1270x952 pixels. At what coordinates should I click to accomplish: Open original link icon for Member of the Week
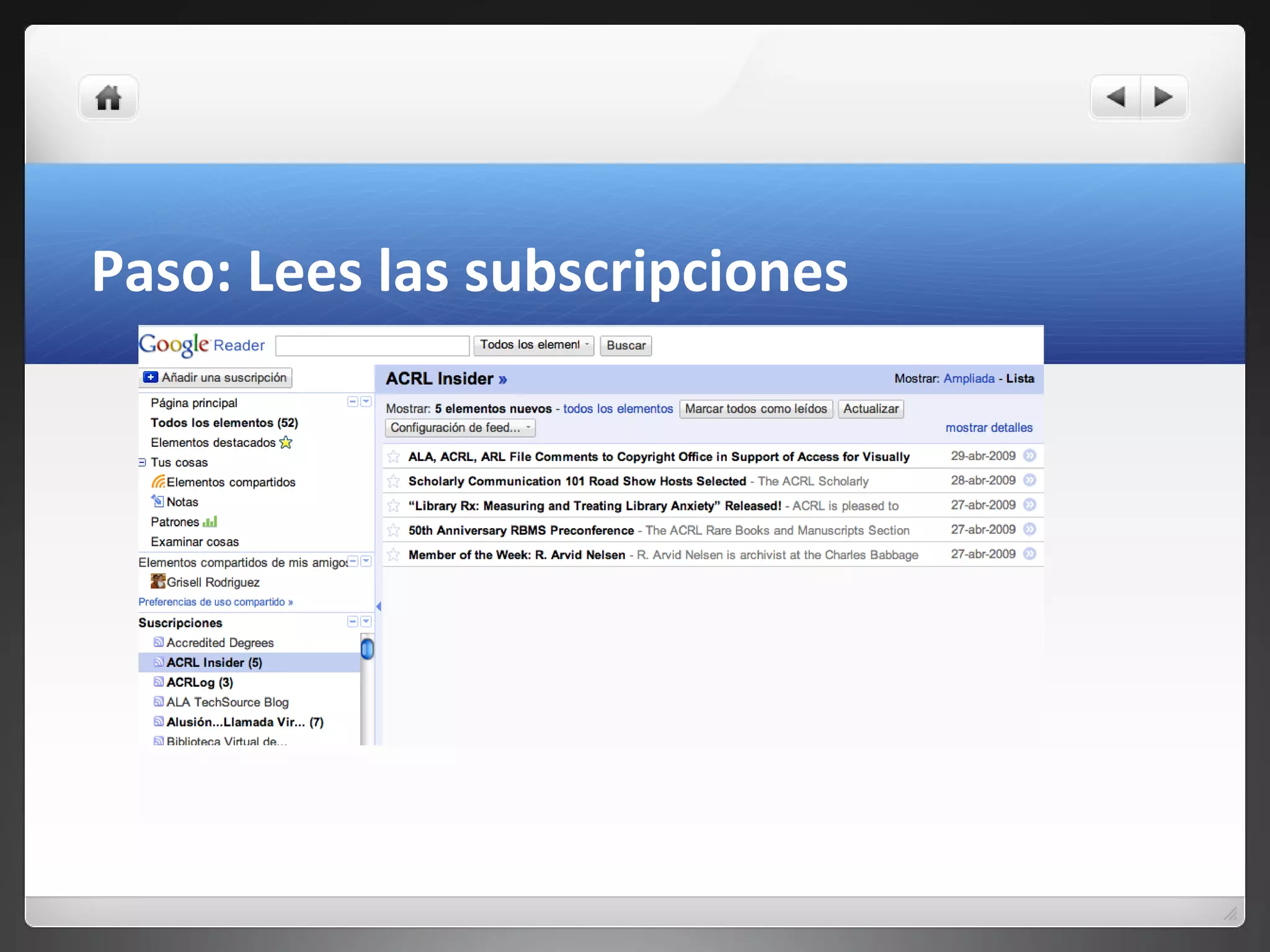pyautogui.click(x=1029, y=554)
